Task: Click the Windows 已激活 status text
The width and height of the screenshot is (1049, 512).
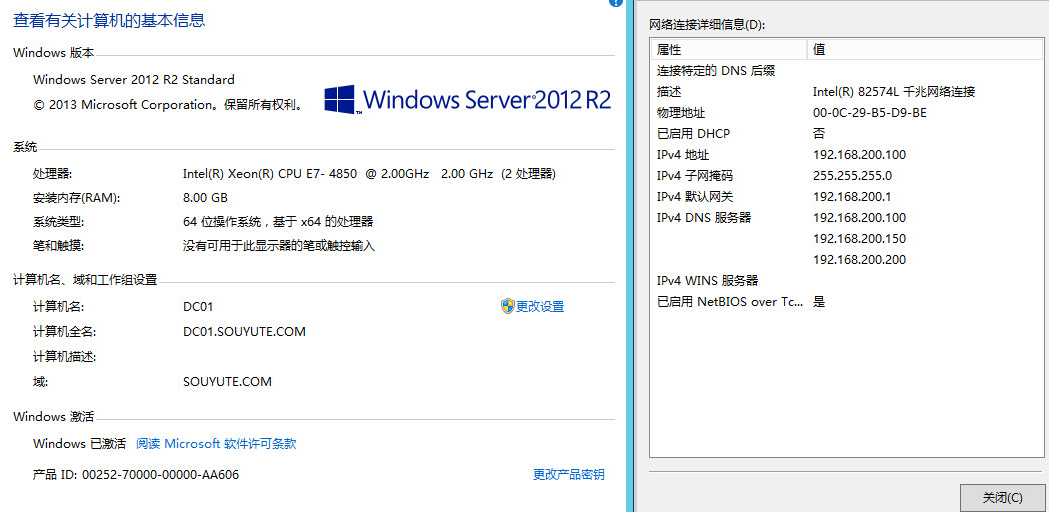Action: pos(80,443)
